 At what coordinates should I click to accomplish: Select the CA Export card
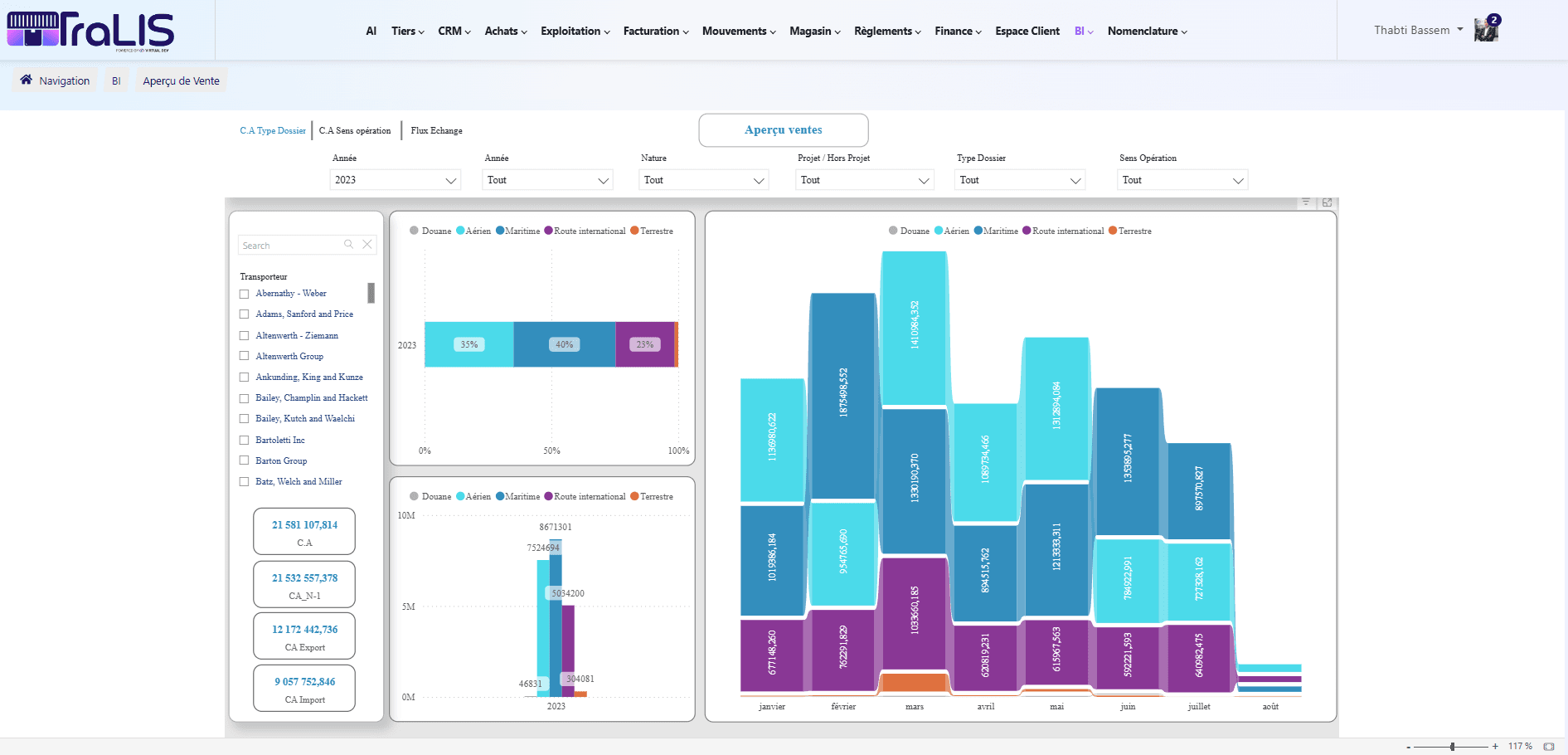coord(304,636)
